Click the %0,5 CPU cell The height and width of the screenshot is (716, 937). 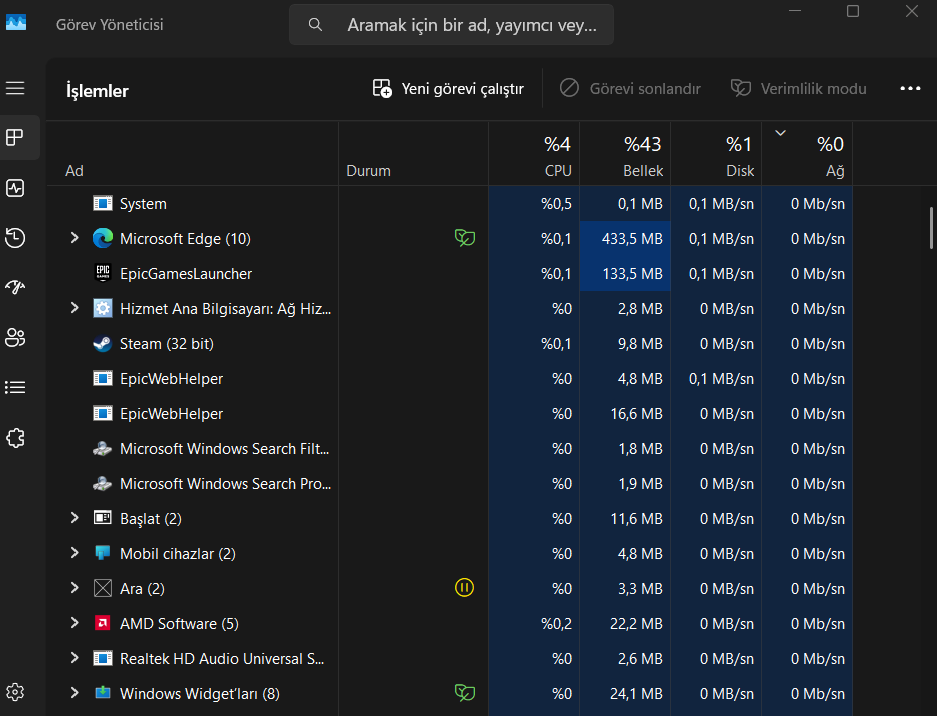pyautogui.click(x=534, y=204)
